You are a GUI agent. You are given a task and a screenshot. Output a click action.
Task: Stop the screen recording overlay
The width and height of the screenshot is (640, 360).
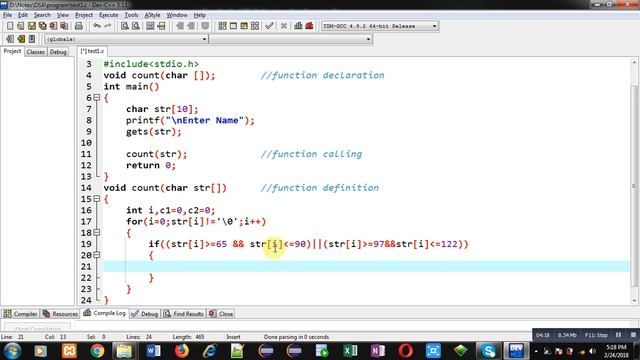(633, 335)
